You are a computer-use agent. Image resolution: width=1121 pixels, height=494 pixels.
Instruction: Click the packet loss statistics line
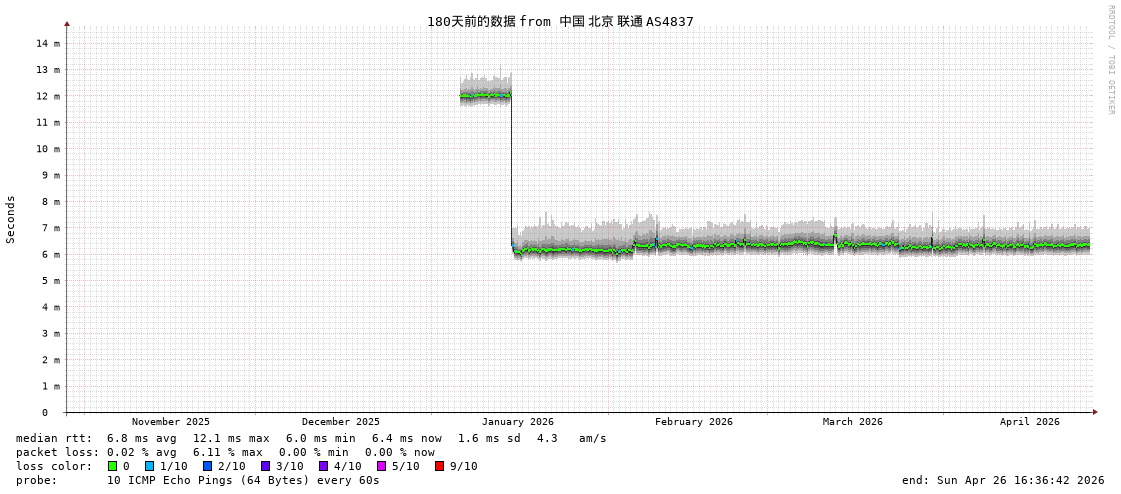225,452
